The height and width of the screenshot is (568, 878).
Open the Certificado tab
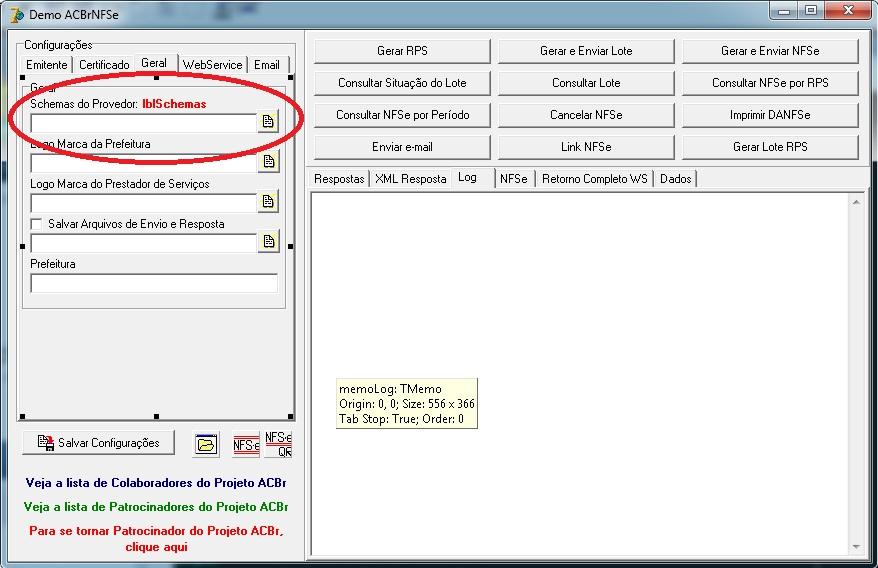point(104,65)
